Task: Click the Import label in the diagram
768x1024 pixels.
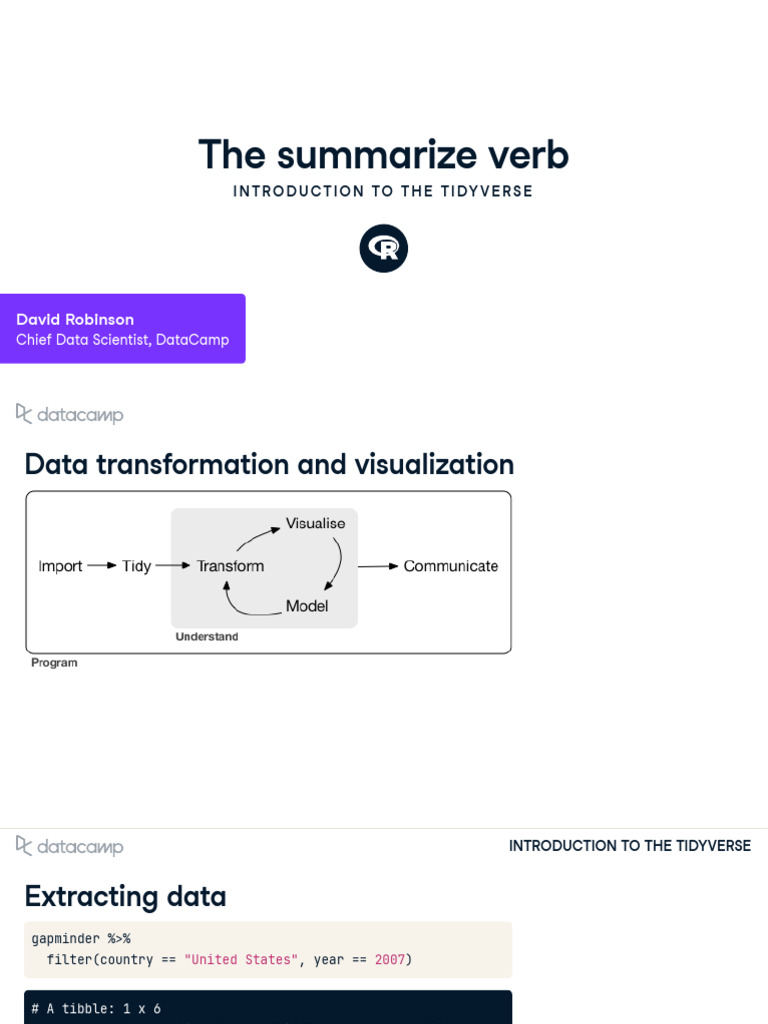Action: click(60, 566)
